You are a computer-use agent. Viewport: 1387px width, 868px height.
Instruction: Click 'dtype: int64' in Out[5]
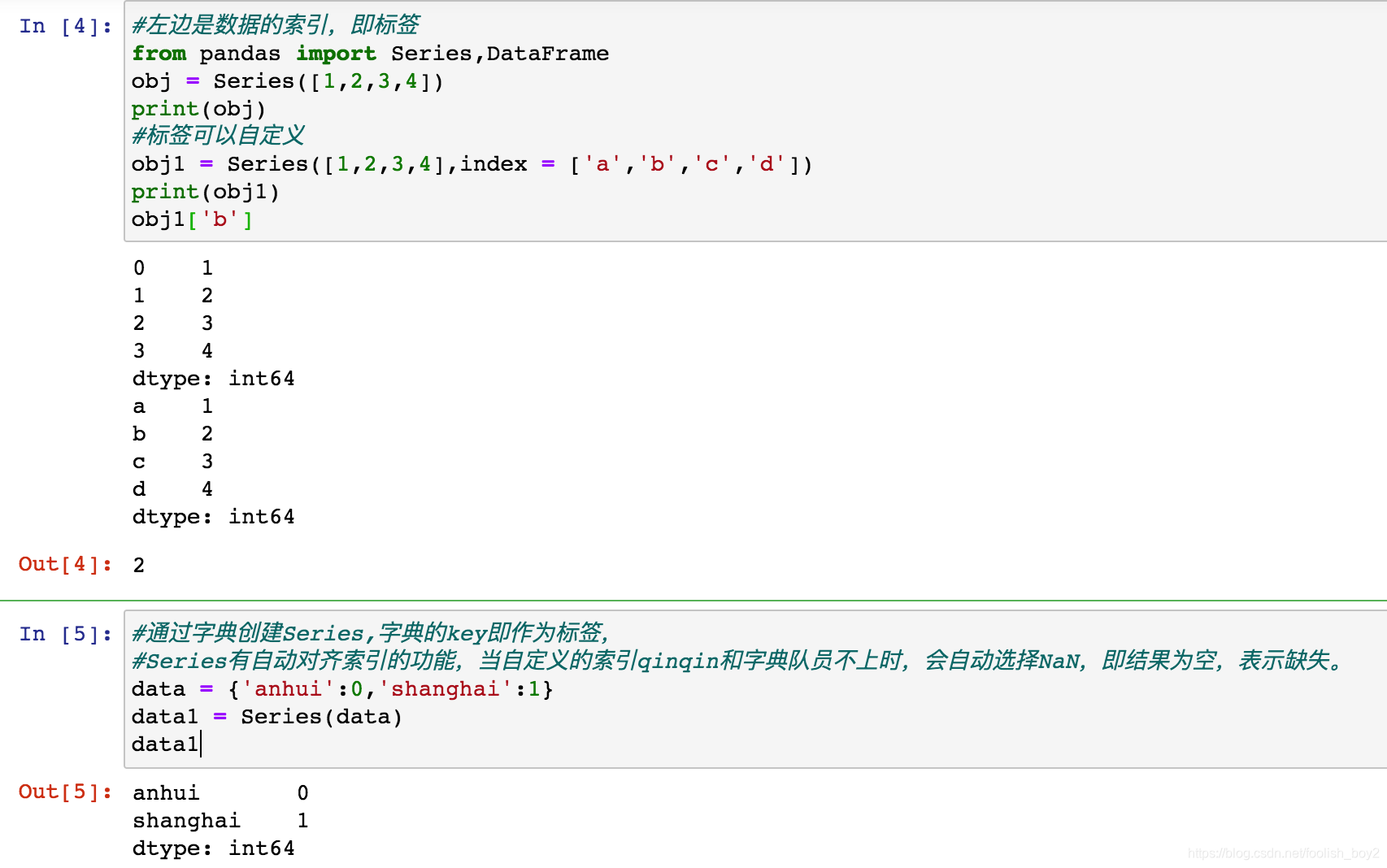tap(214, 848)
